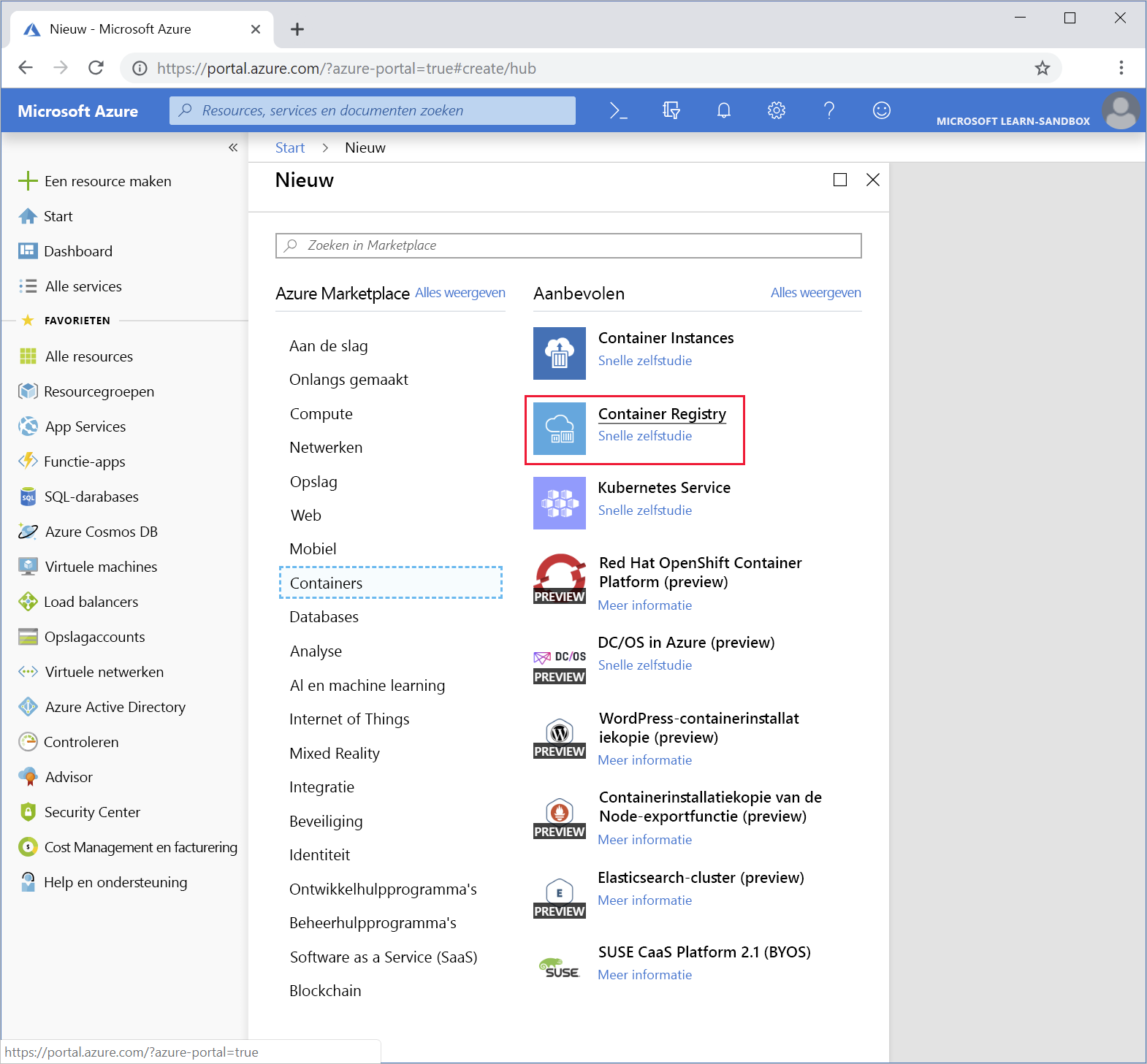Click Alles weergeven next to Azure Marketplace
The image size is (1147, 1064).
pos(460,293)
